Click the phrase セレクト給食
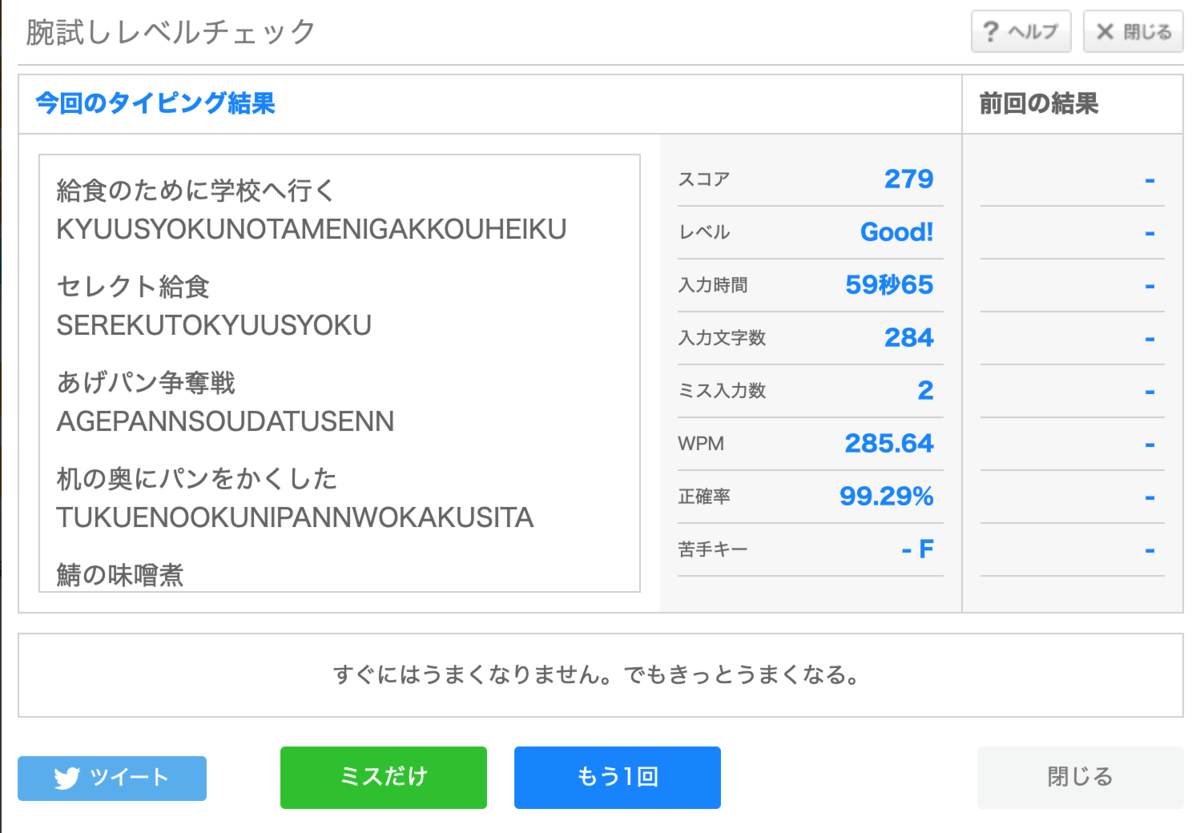1200x833 pixels. [x=134, y=287]
